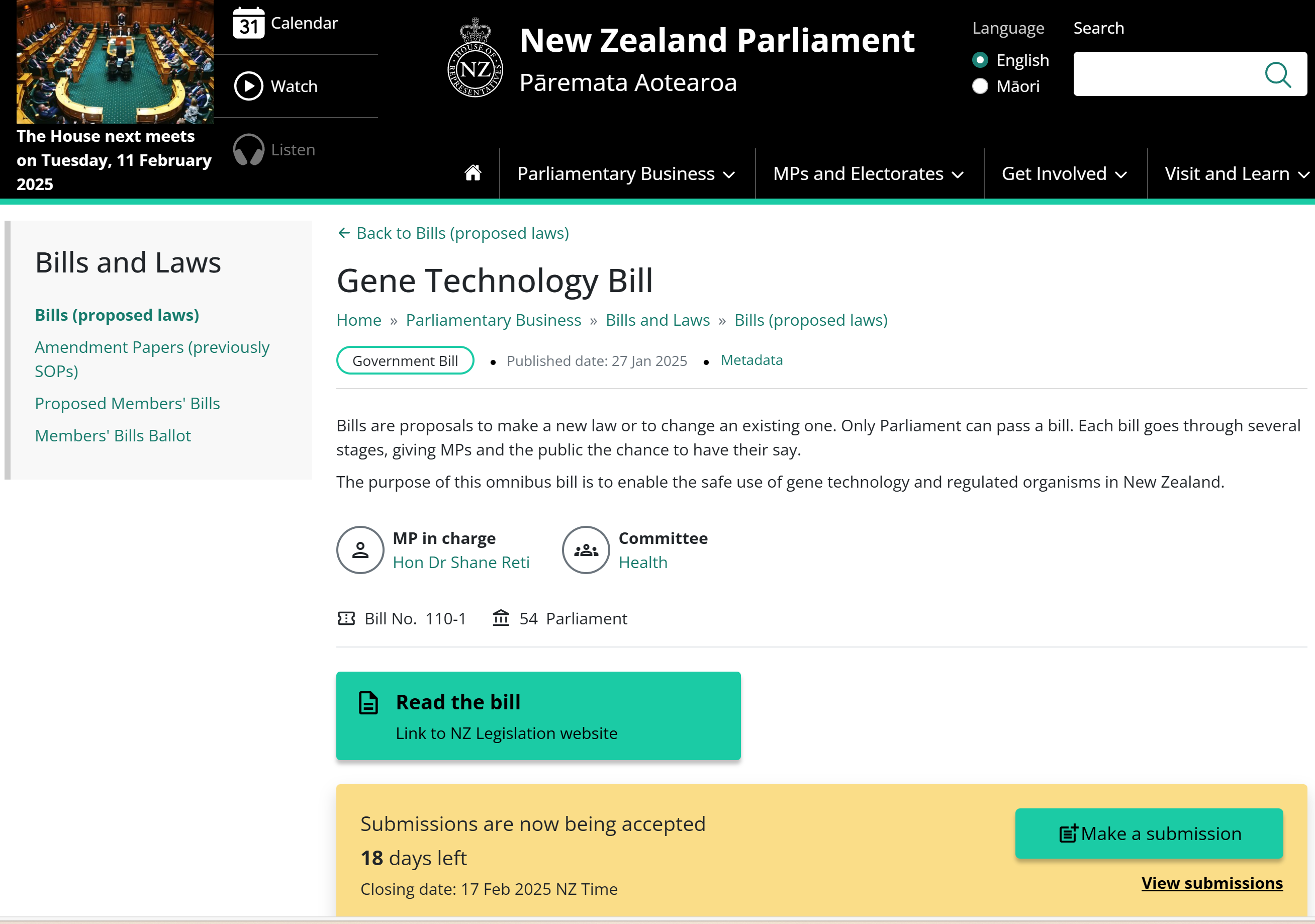Click the Watch play icon
This screenshot has height=924, width=1315.
(248, 86)
